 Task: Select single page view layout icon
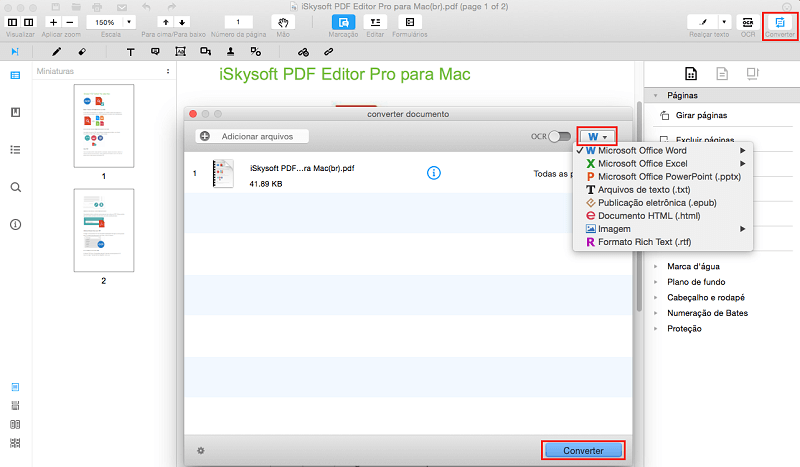pyautogui.click(x=15, y=387)
